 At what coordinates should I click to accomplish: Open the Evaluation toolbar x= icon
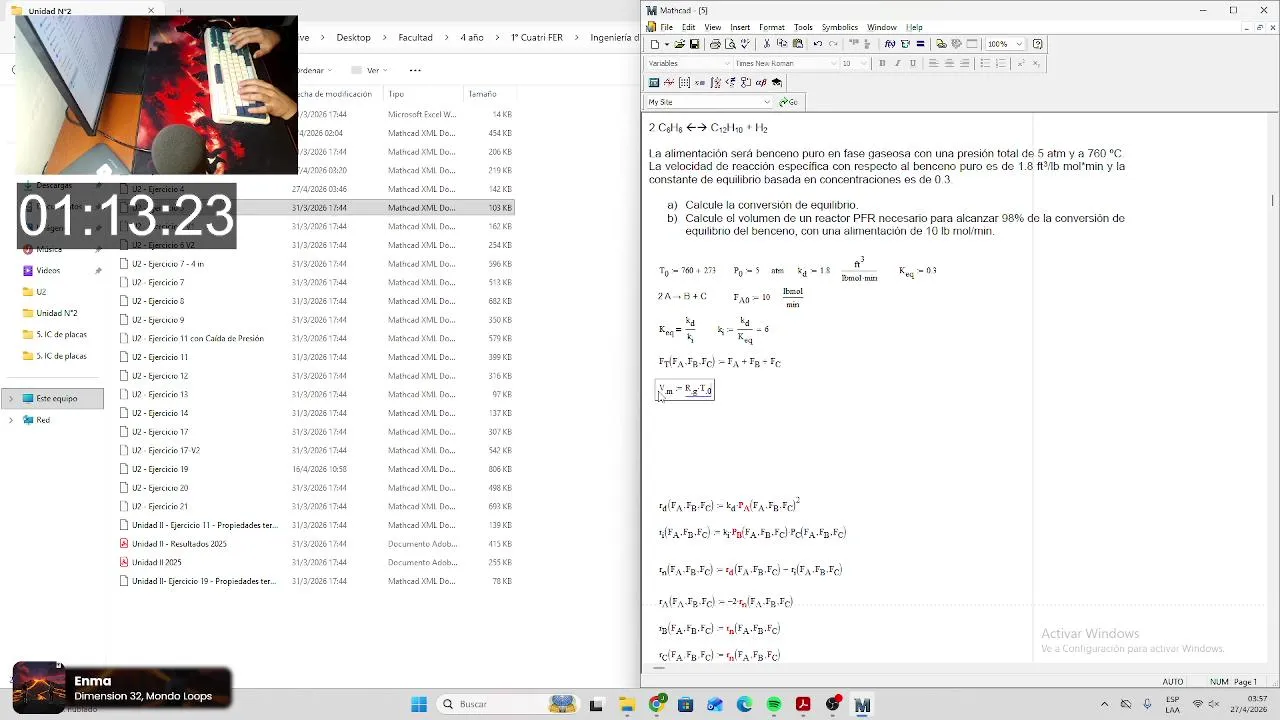[x=700, y=82]
